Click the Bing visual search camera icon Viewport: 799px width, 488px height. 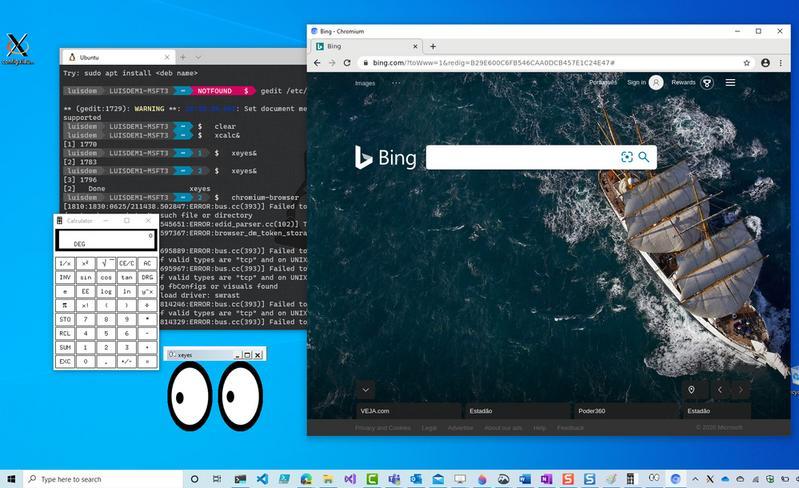pyautogui.click(x=627, y=157)
